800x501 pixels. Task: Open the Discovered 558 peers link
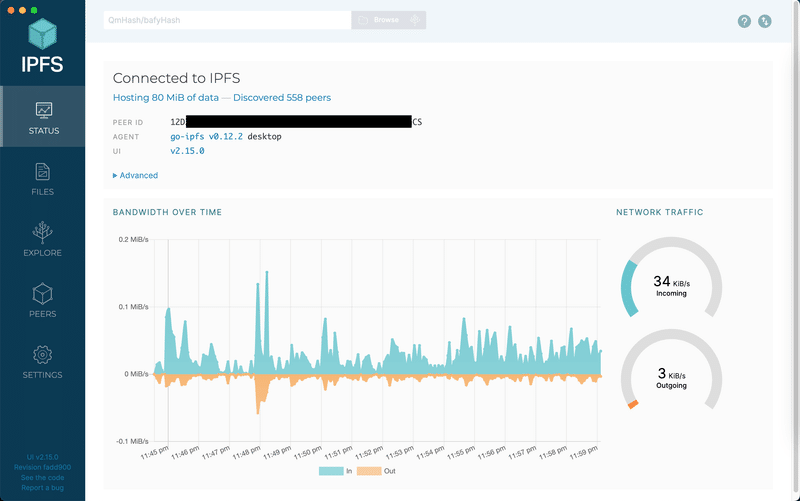(282, 97)
